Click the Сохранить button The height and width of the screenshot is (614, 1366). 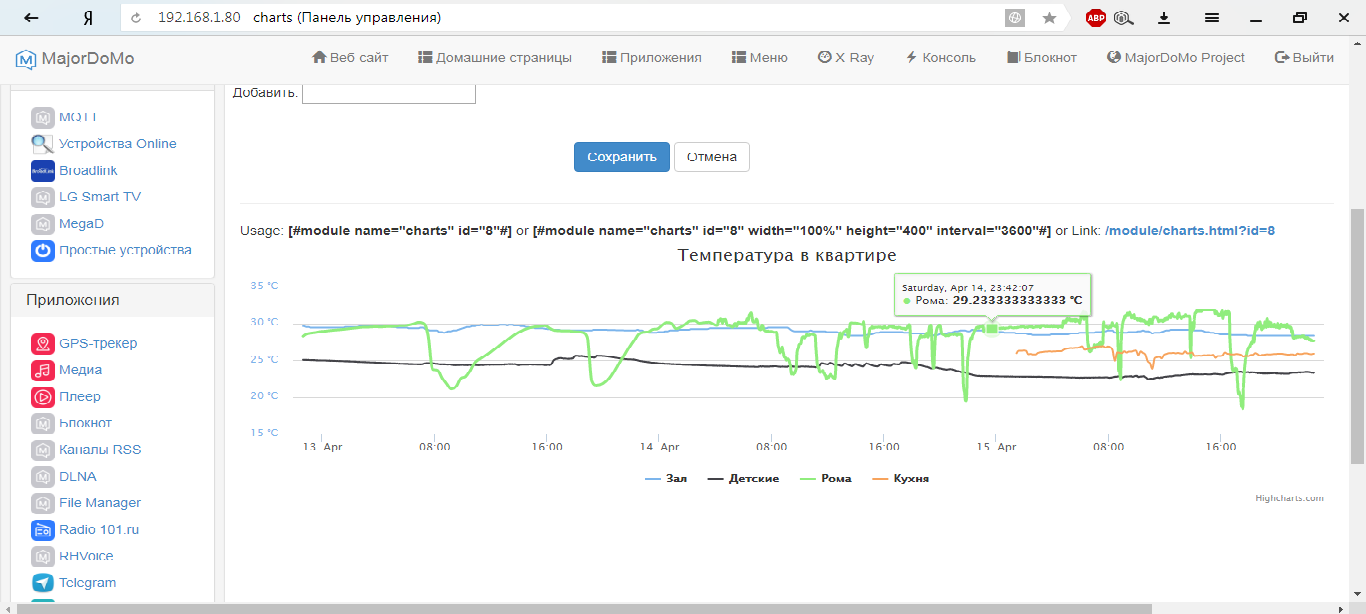pos(622,157)
